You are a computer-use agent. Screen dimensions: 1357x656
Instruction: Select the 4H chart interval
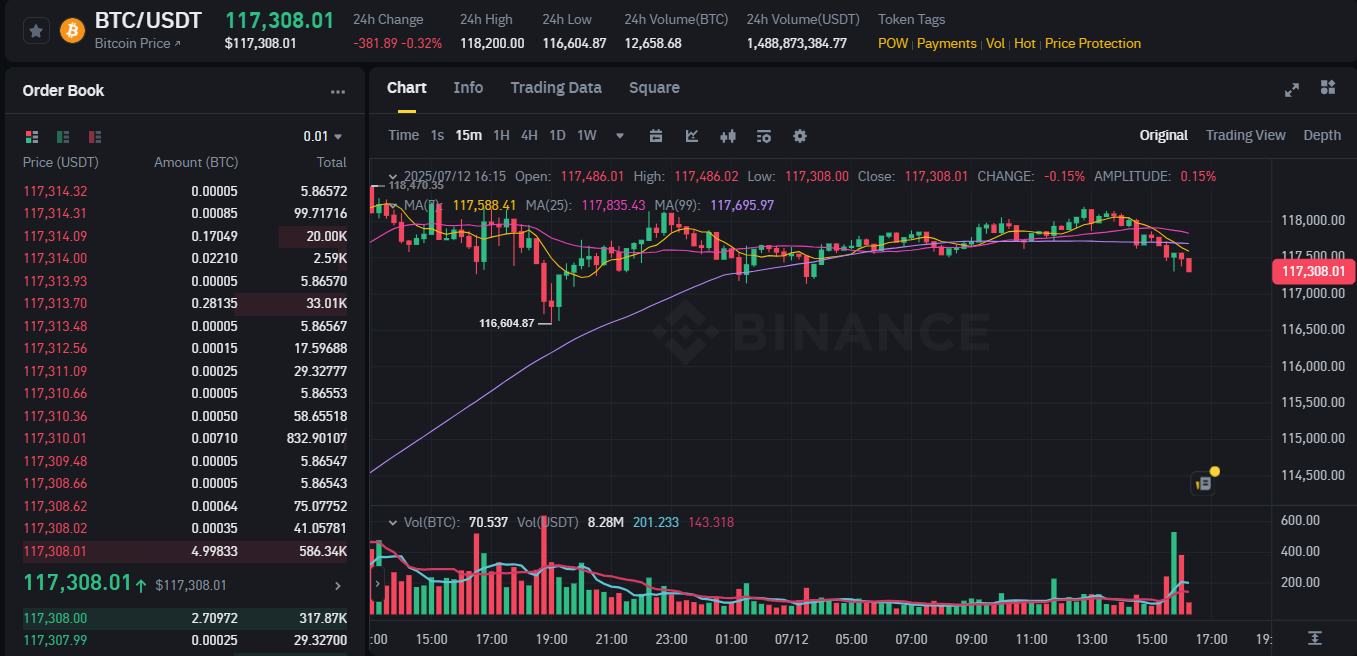(529, 135)
